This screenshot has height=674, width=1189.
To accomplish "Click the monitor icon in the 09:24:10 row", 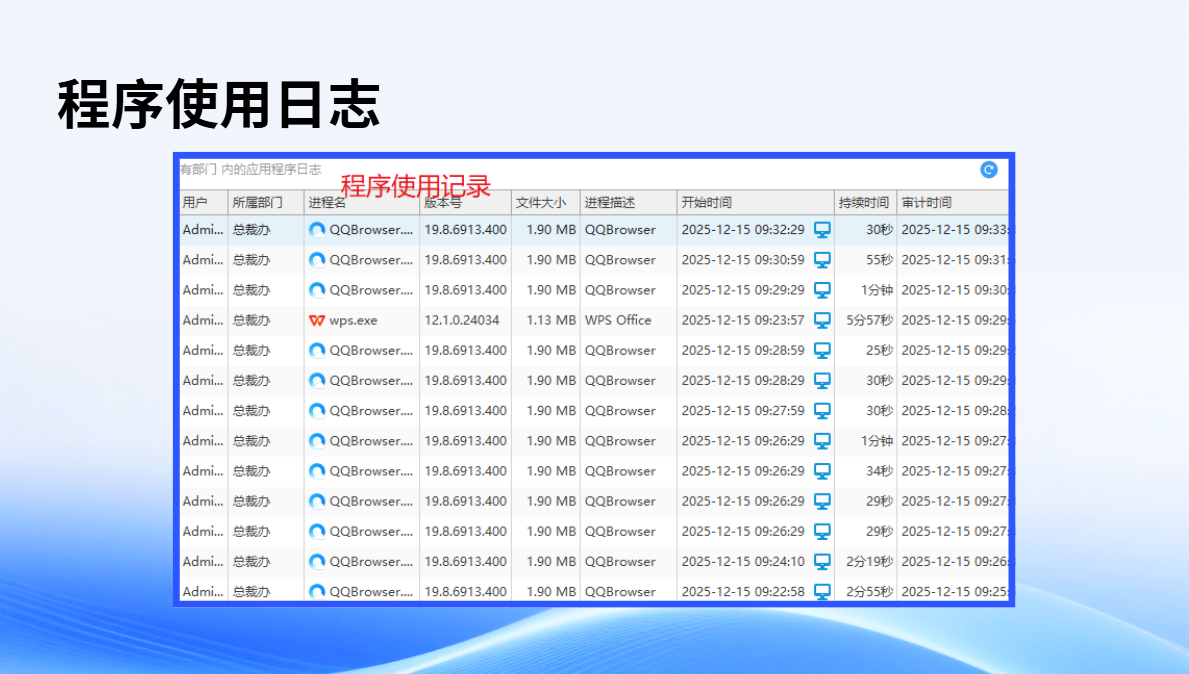I will coord(822,562).
